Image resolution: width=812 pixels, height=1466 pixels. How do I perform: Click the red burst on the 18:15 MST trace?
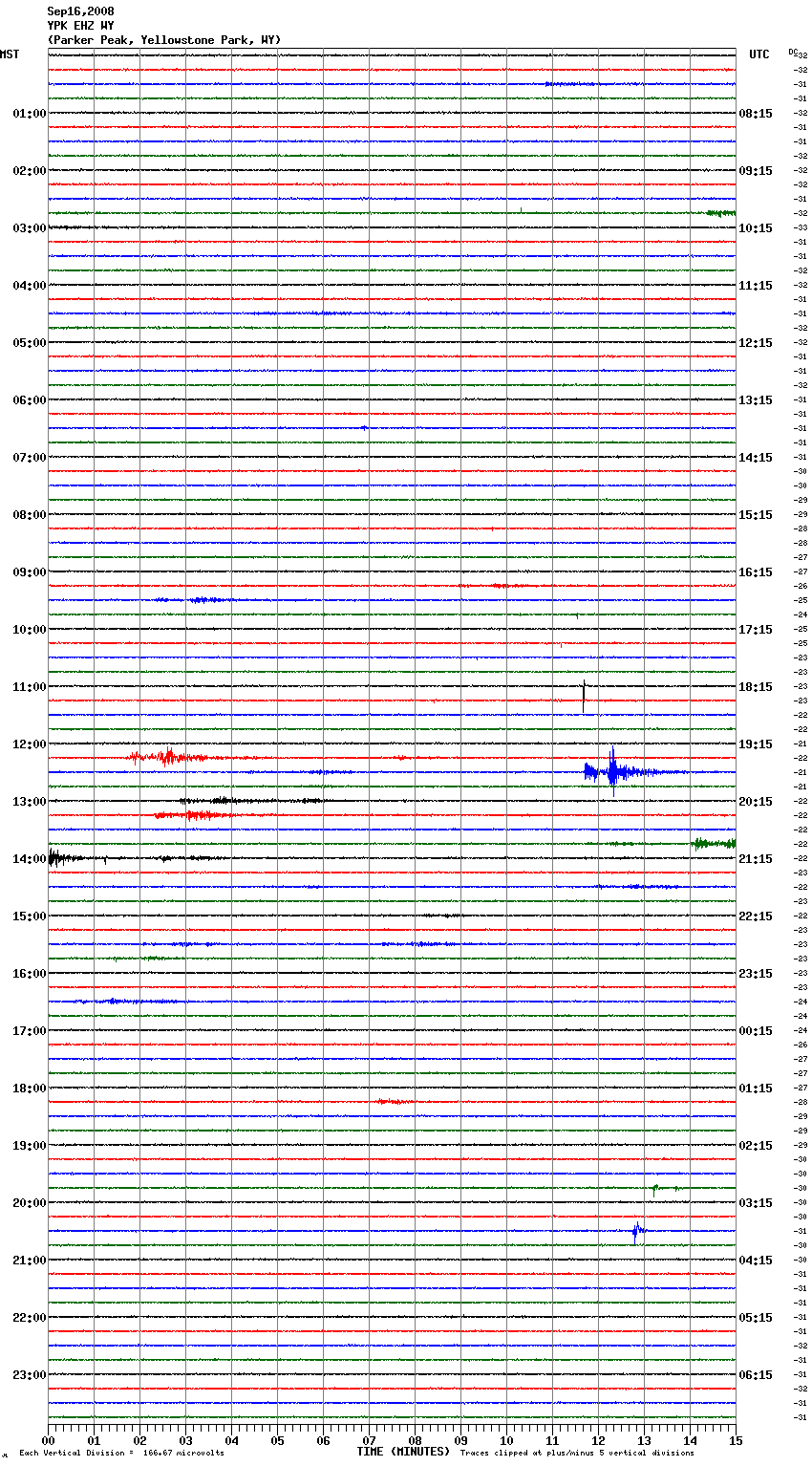tap(395, 1102)
